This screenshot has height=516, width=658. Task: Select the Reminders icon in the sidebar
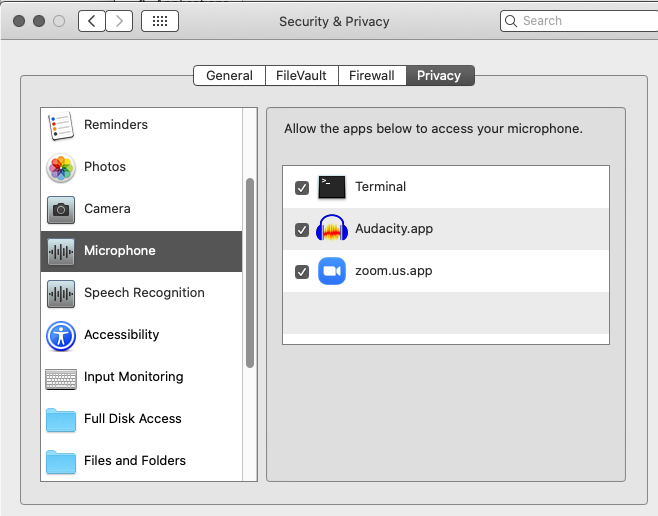[61, 125]
